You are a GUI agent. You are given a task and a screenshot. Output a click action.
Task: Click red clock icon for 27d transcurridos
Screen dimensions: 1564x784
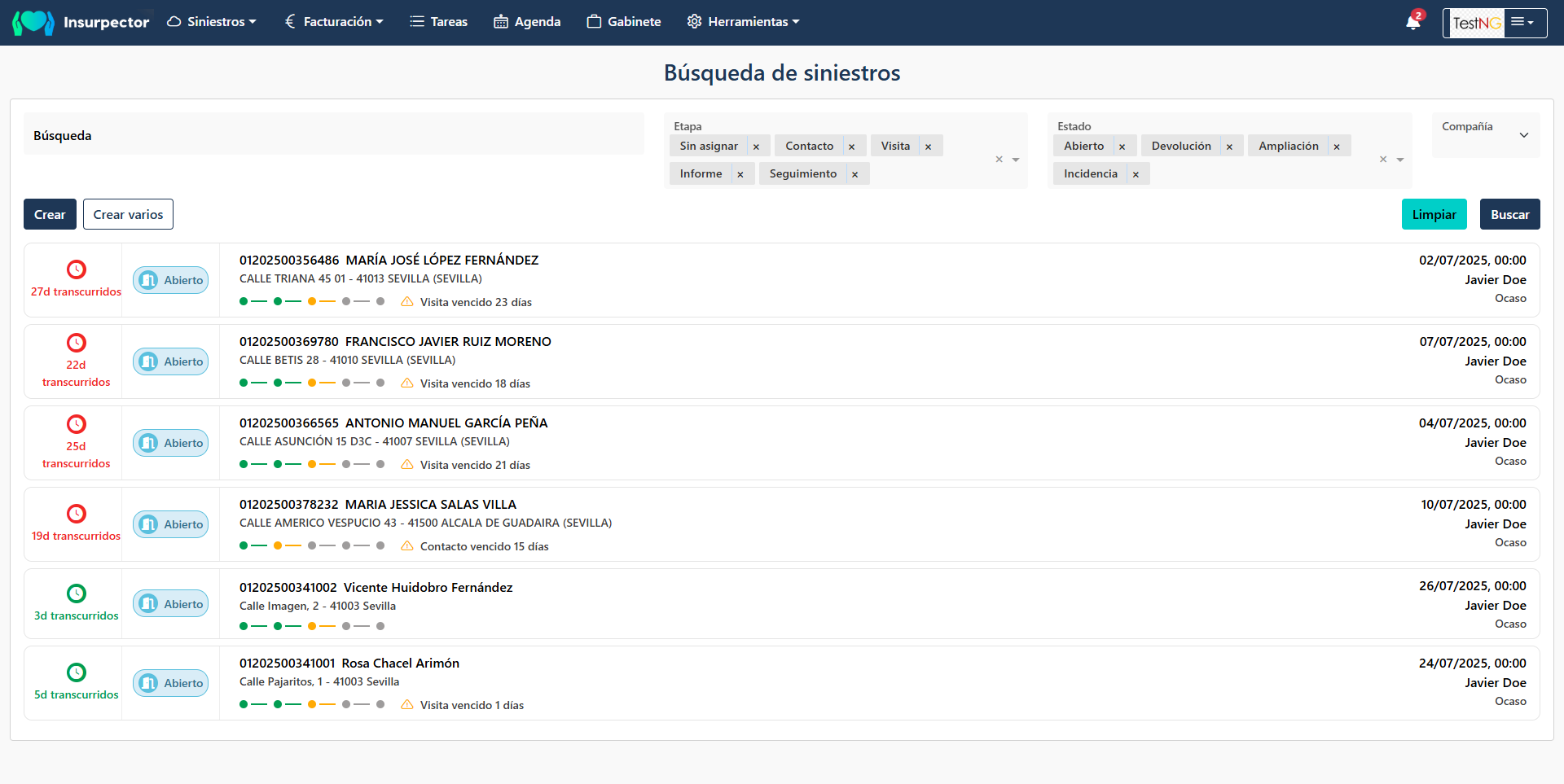coord(76,269)
